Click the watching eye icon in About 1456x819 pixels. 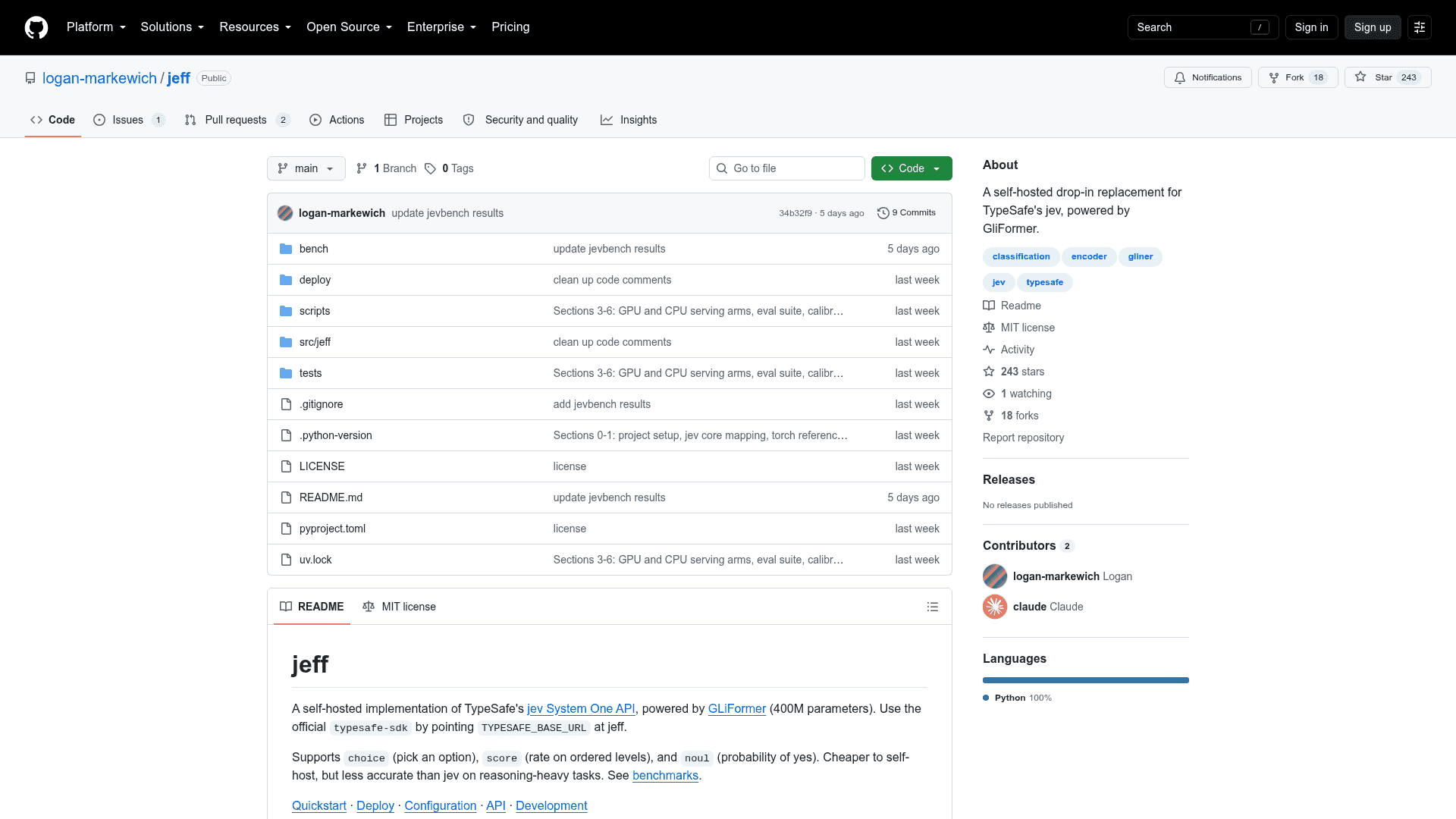click(989, 394)
